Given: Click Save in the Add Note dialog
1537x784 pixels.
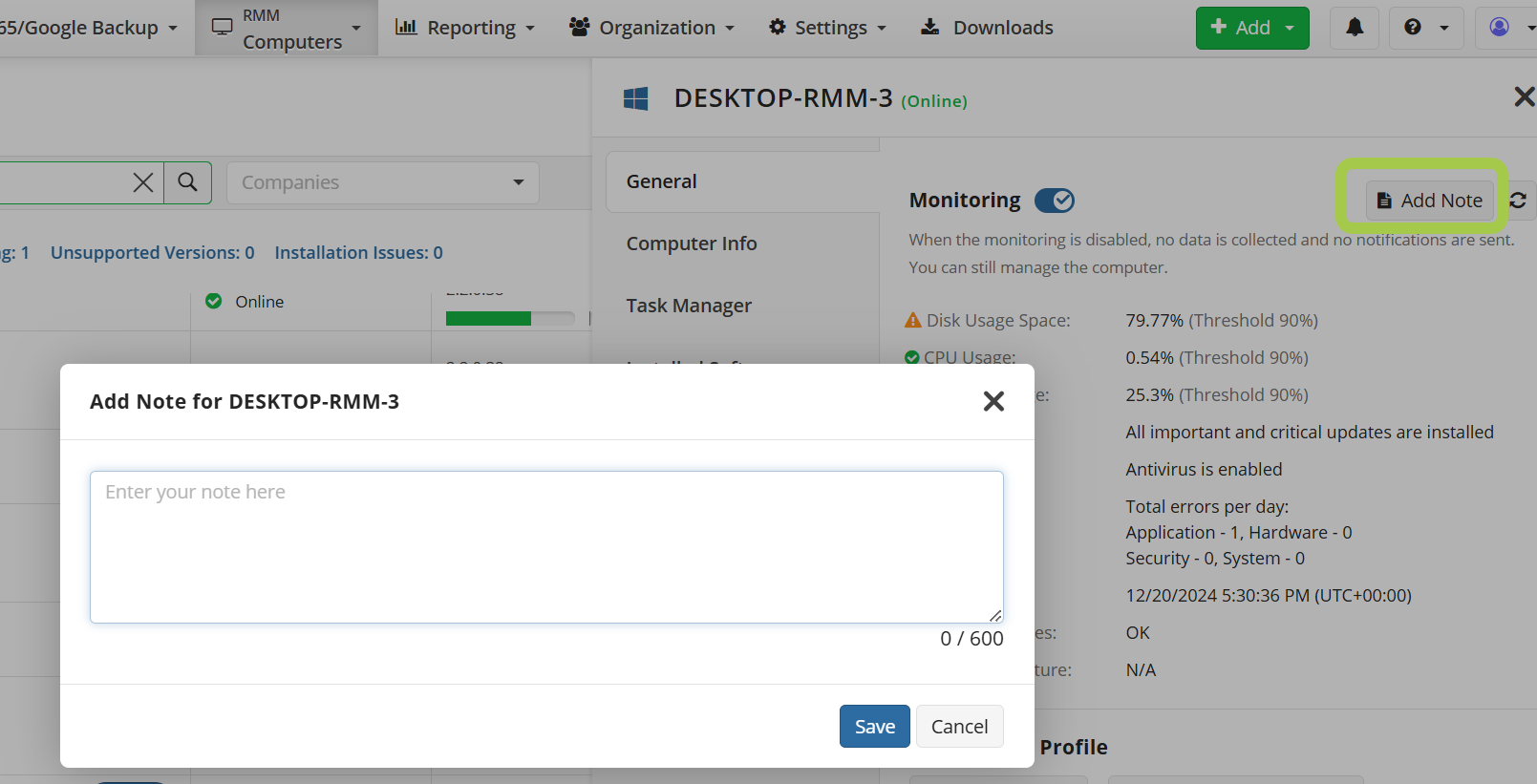Looking at the screenshot, I should tap(874, 727).
